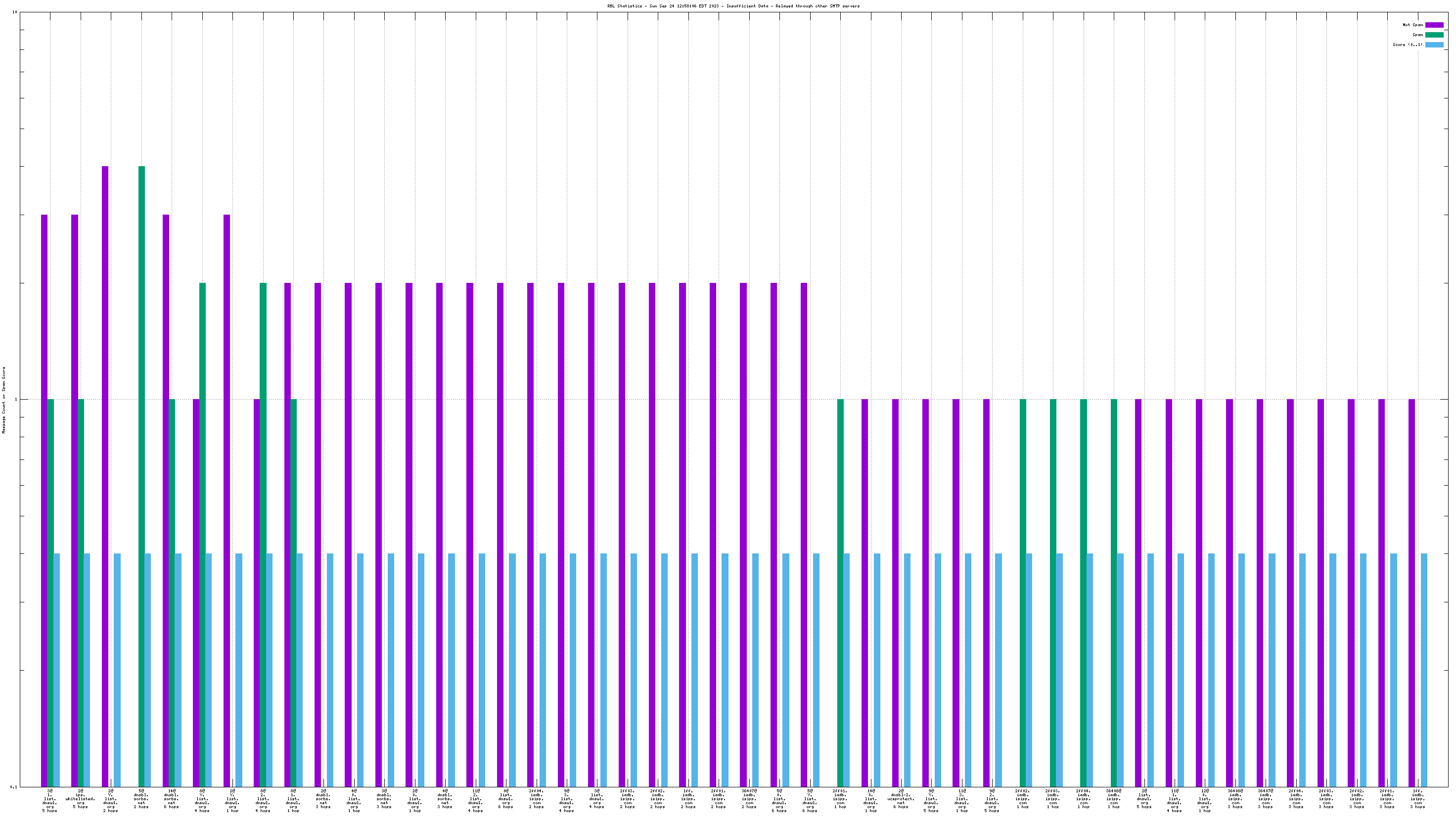Click the 'Not Spam' legend text

(x=1412, y=25)
